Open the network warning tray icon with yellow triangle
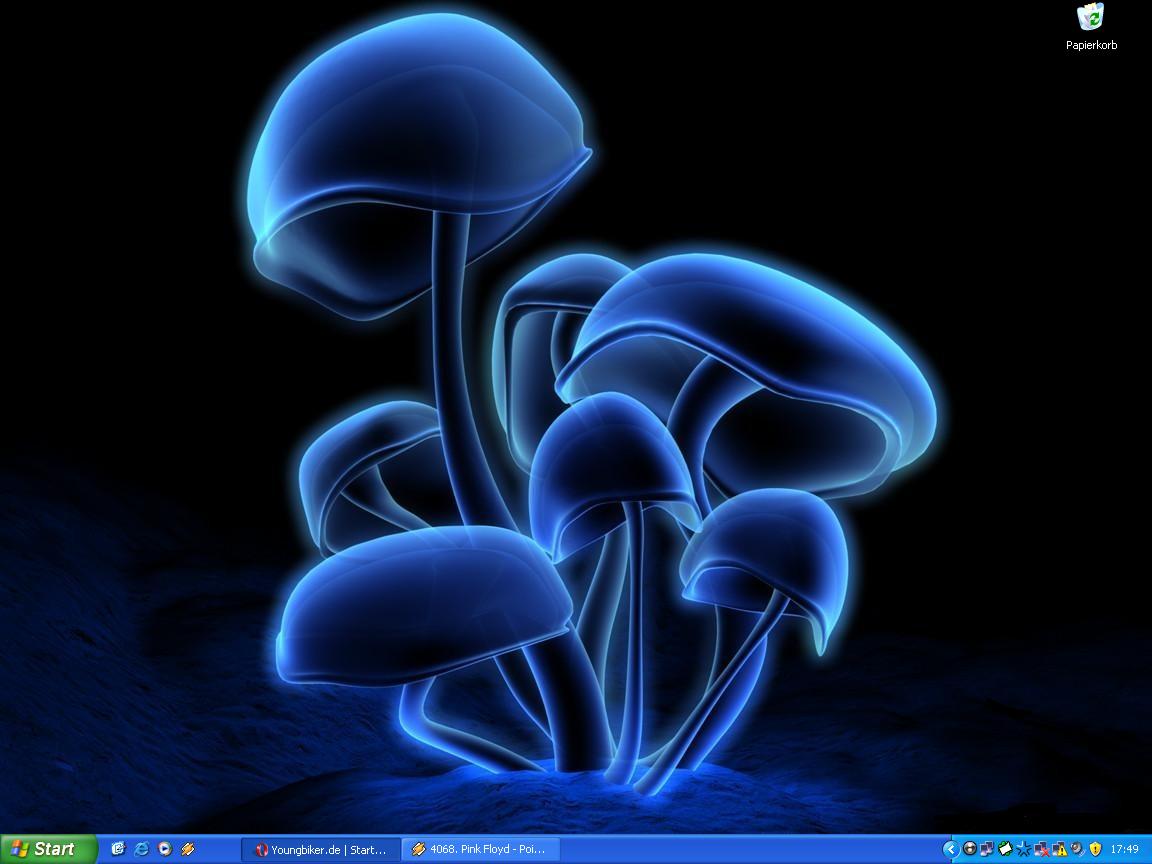Screen dimensions: 1152x864 [x=1059, y=849]
